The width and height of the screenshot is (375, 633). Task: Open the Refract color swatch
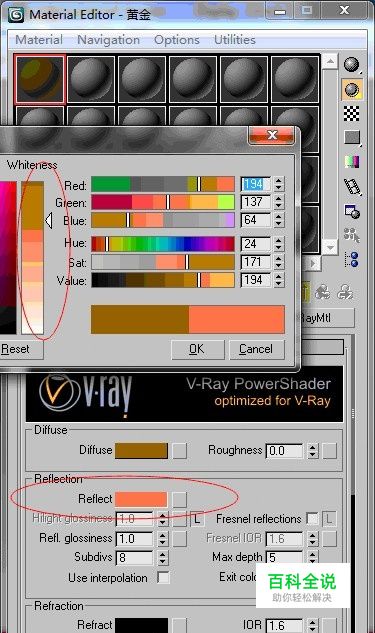141,625
